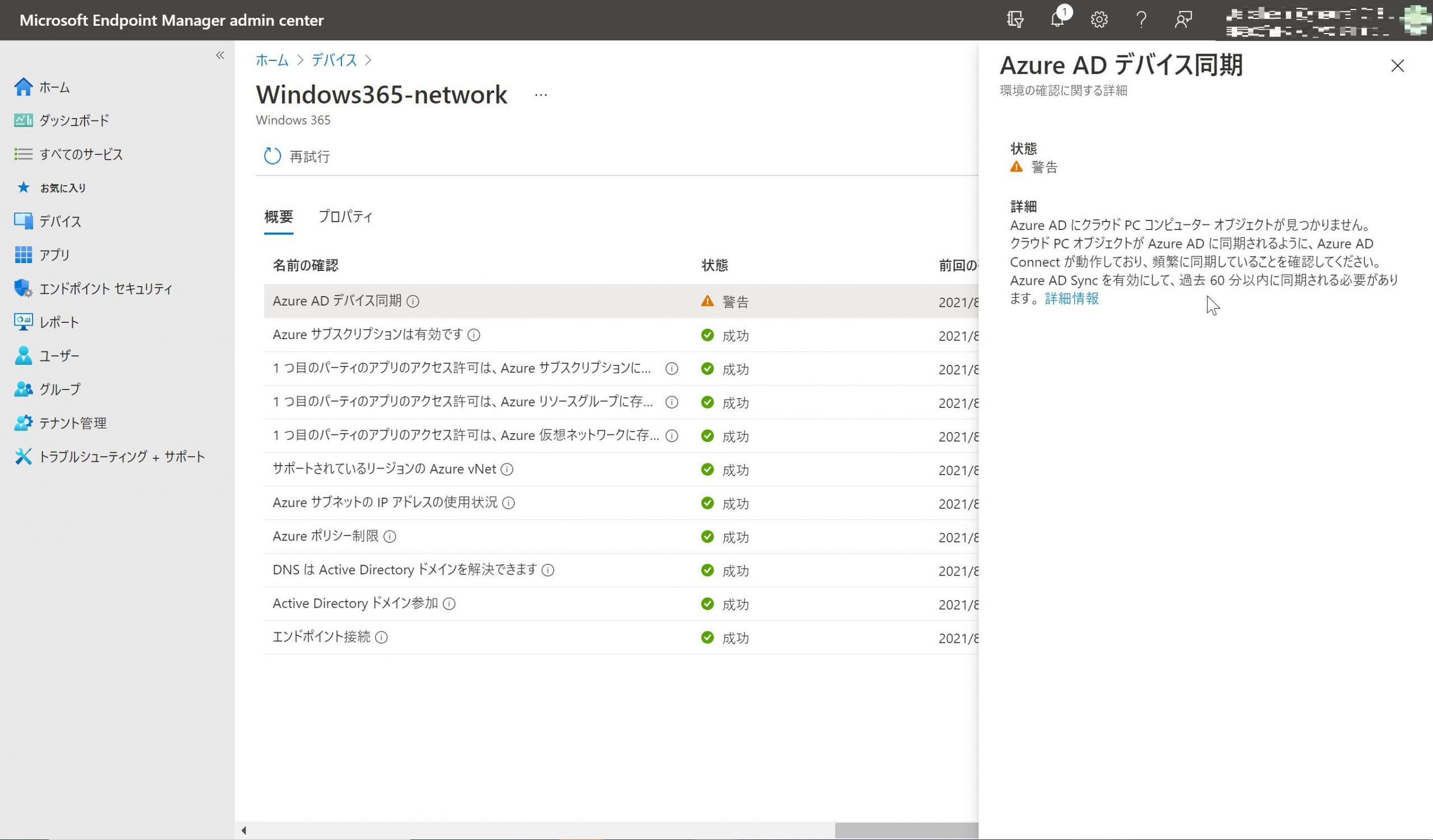The height and width of the screenshot is (840, 1433).
Task: Open the 詳細情報 link in details
Action: point(1071,299)
